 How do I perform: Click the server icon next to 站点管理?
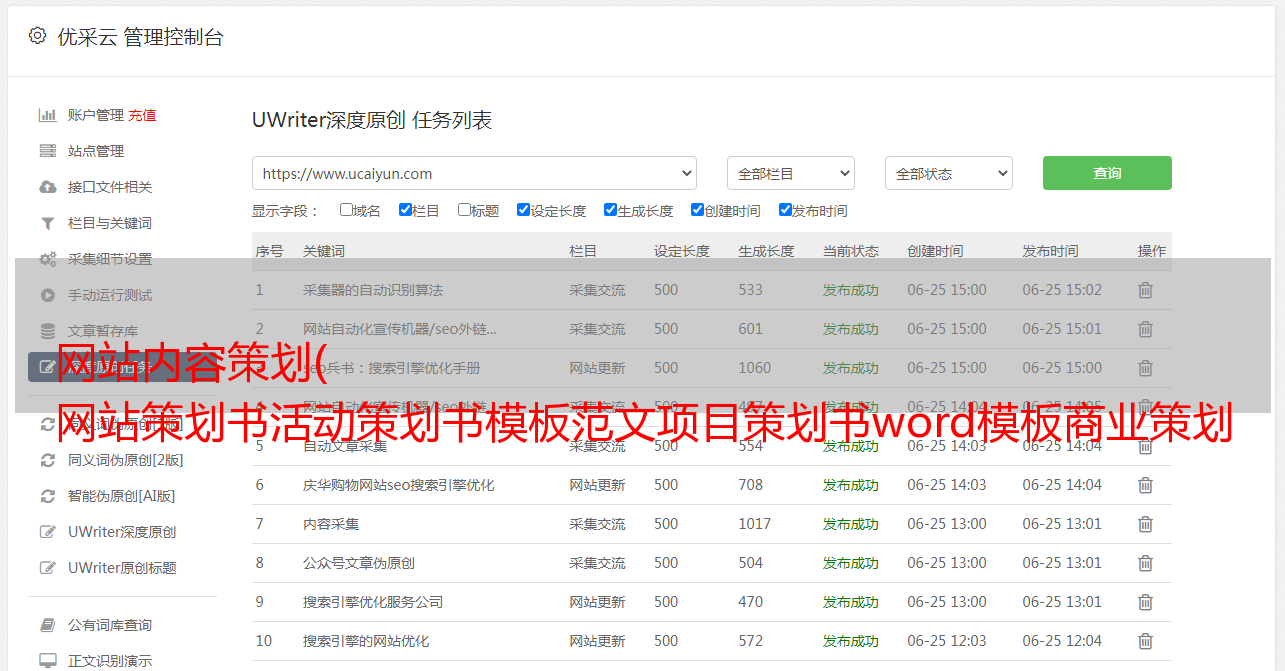pyautogui.click(x=47, y=151)
